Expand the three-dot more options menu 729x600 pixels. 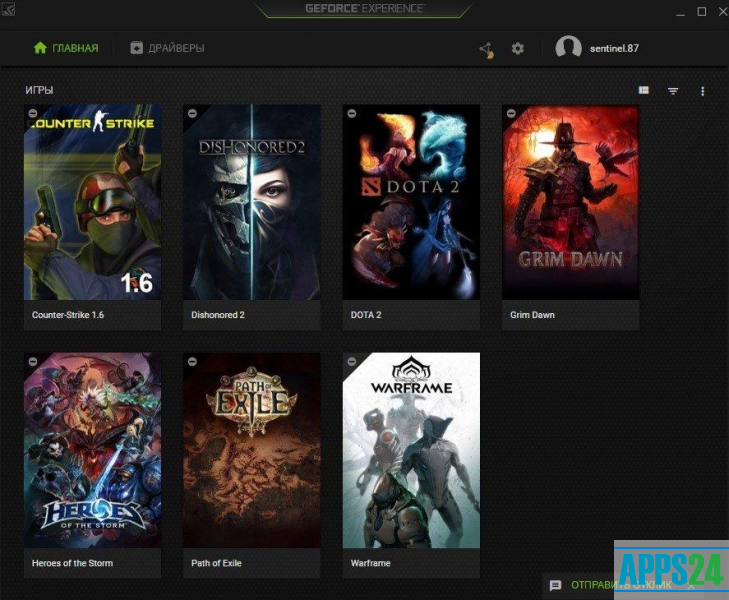702,91
